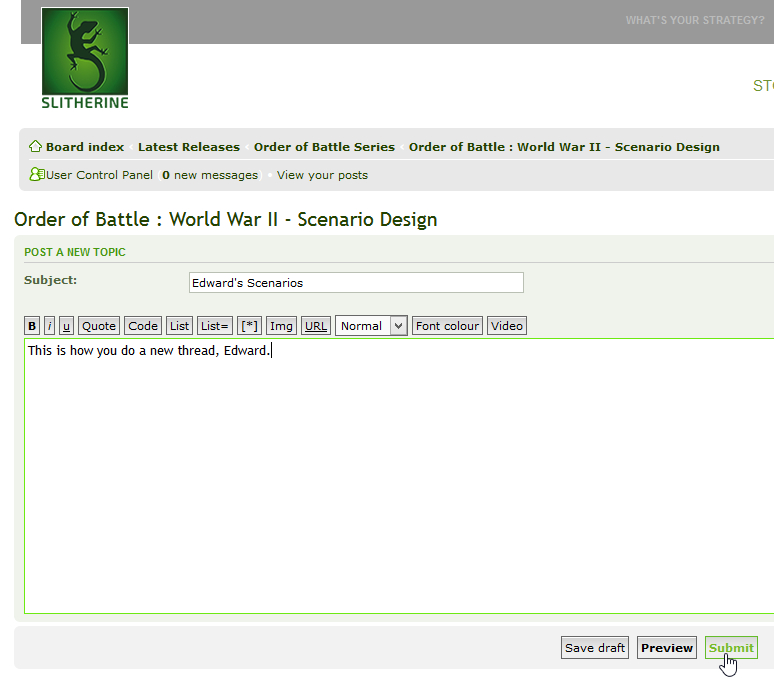Open the Font colour picker
The width and height of the screenshot is (774, 686).
pyautogui.click(x=447, y=326)
